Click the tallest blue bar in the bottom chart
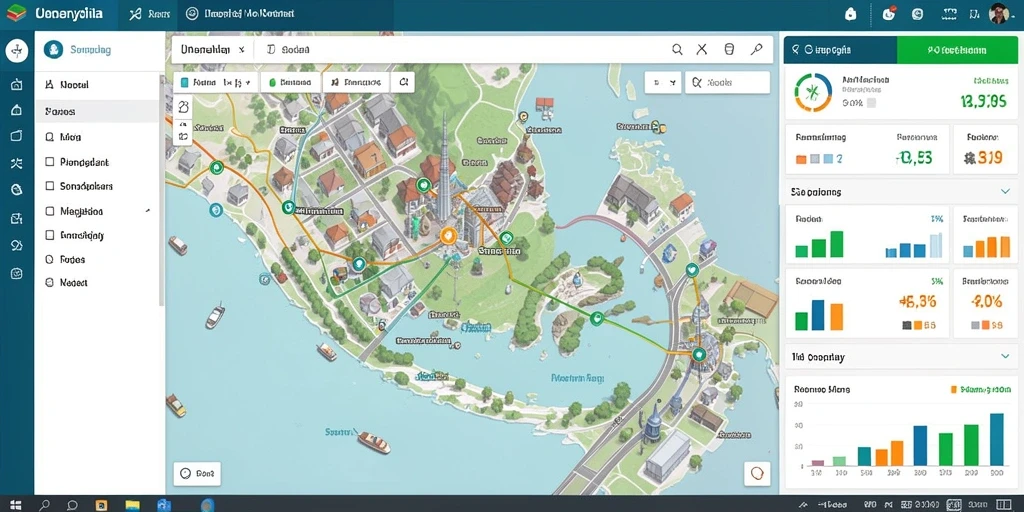Image resolution: width=1024 pixels, height=512 pixels. (x=997, y=439)
